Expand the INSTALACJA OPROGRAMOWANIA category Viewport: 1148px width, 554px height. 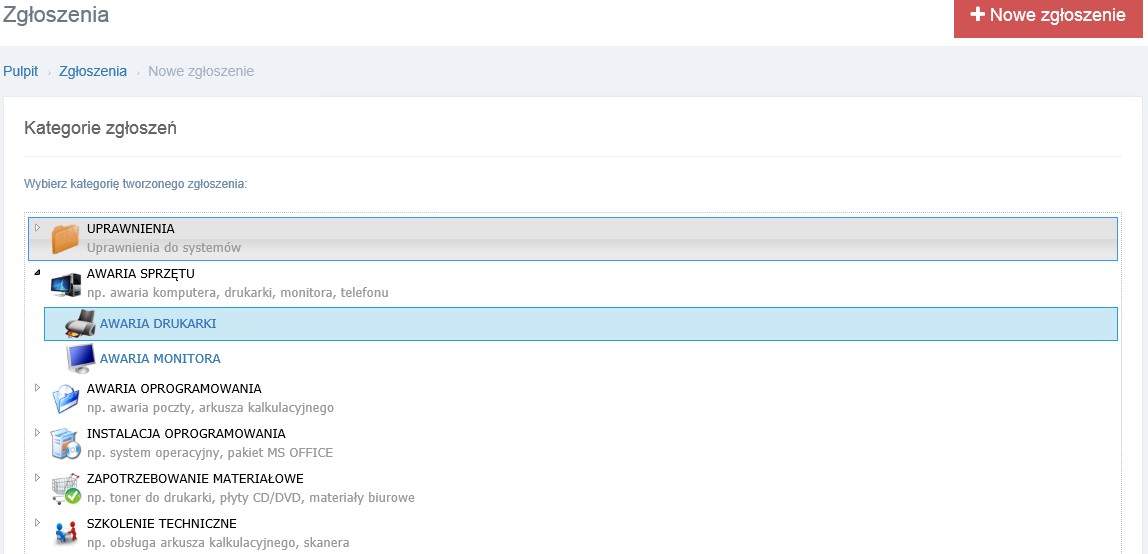click(37, 433)
